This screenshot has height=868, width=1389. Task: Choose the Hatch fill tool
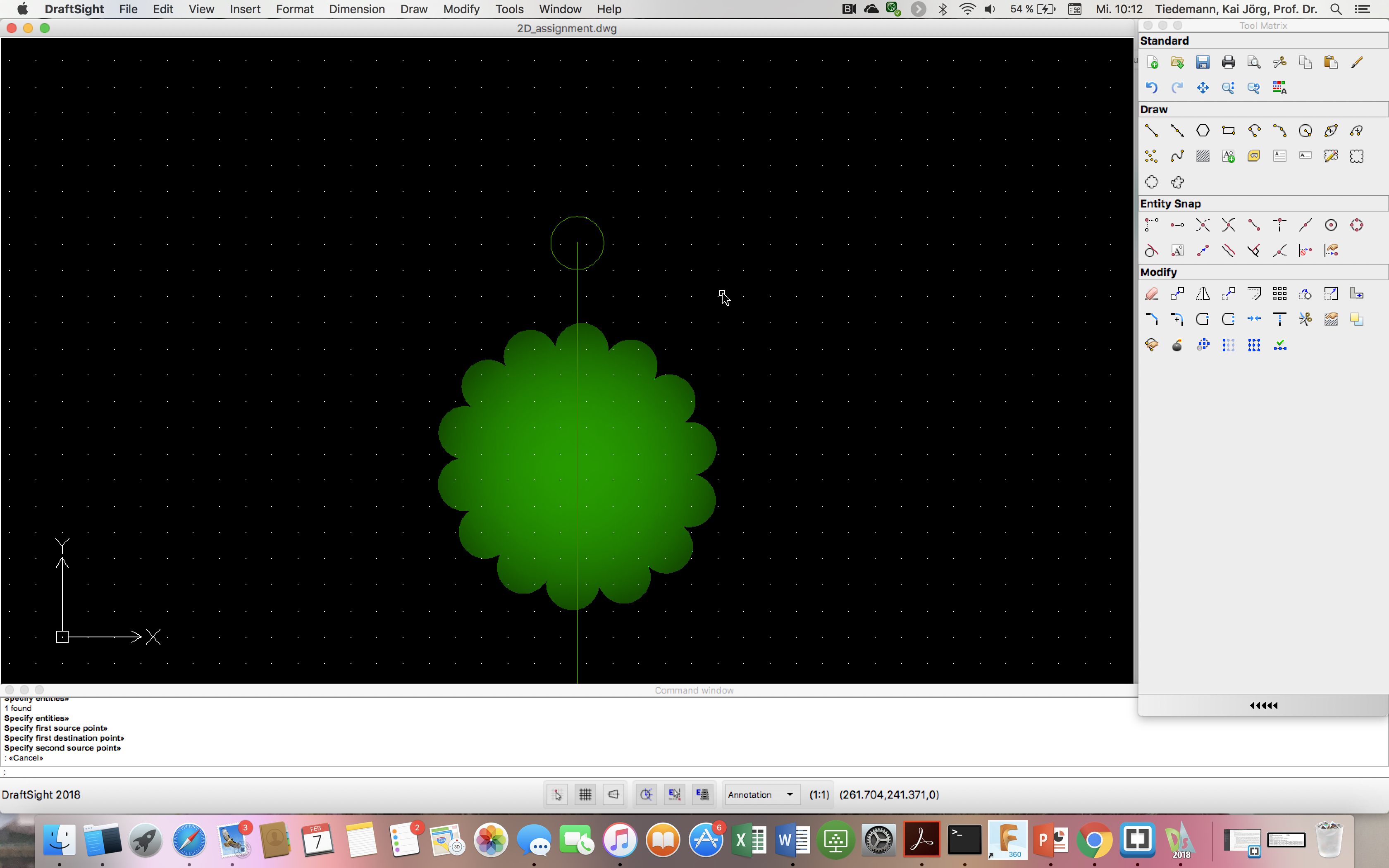[1203, 156]
